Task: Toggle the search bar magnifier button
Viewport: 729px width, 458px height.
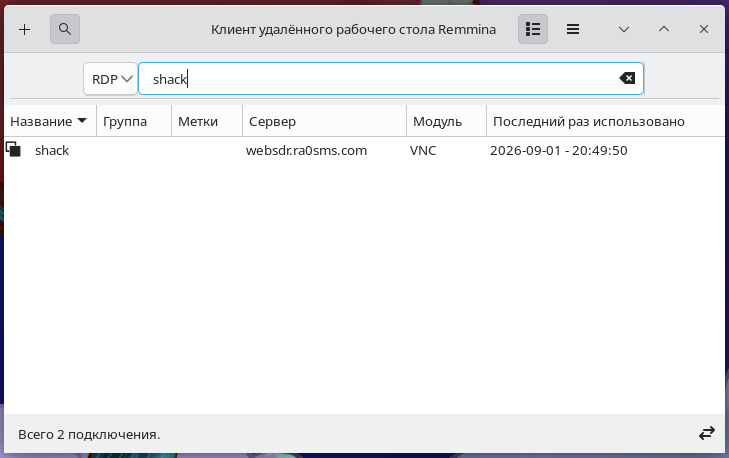Action: [65, 29]
